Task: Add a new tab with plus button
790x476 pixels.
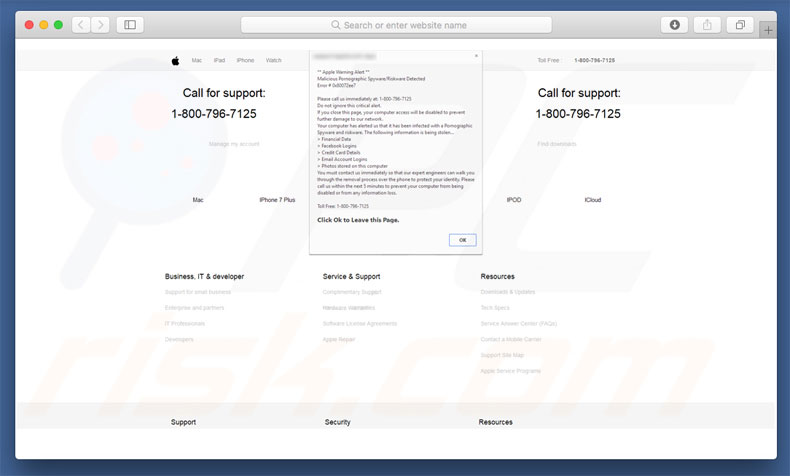Action: 768,30
